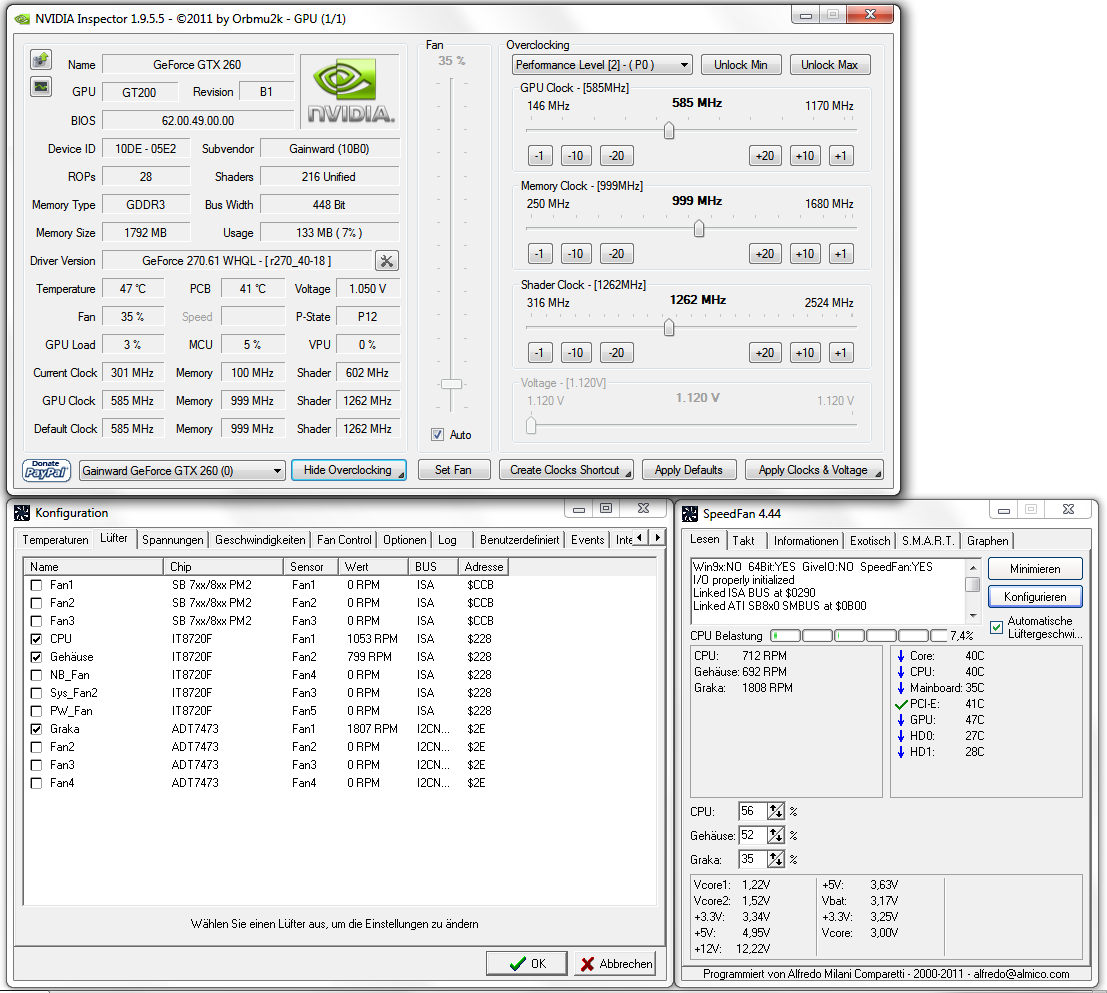Open the Fan Control tab
Image resolution: width=1107 pixels, height=993 pixels.
(345, 540)
